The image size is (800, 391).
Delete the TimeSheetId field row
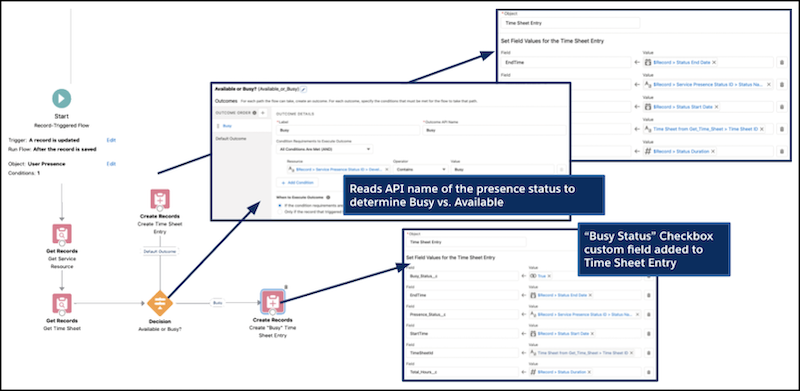click(649, 353)
